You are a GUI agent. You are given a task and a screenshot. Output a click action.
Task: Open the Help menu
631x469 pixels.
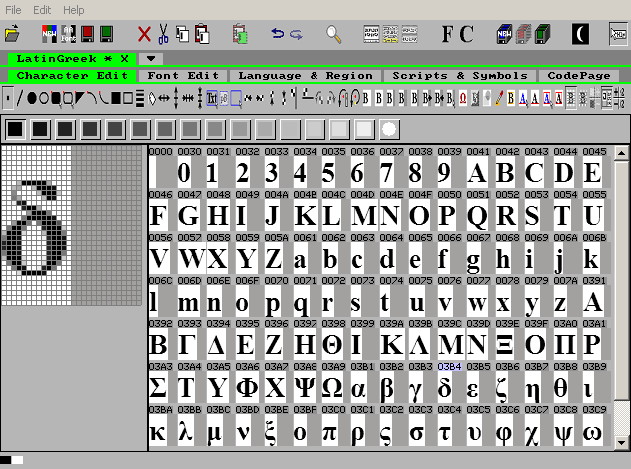point(74,10)
